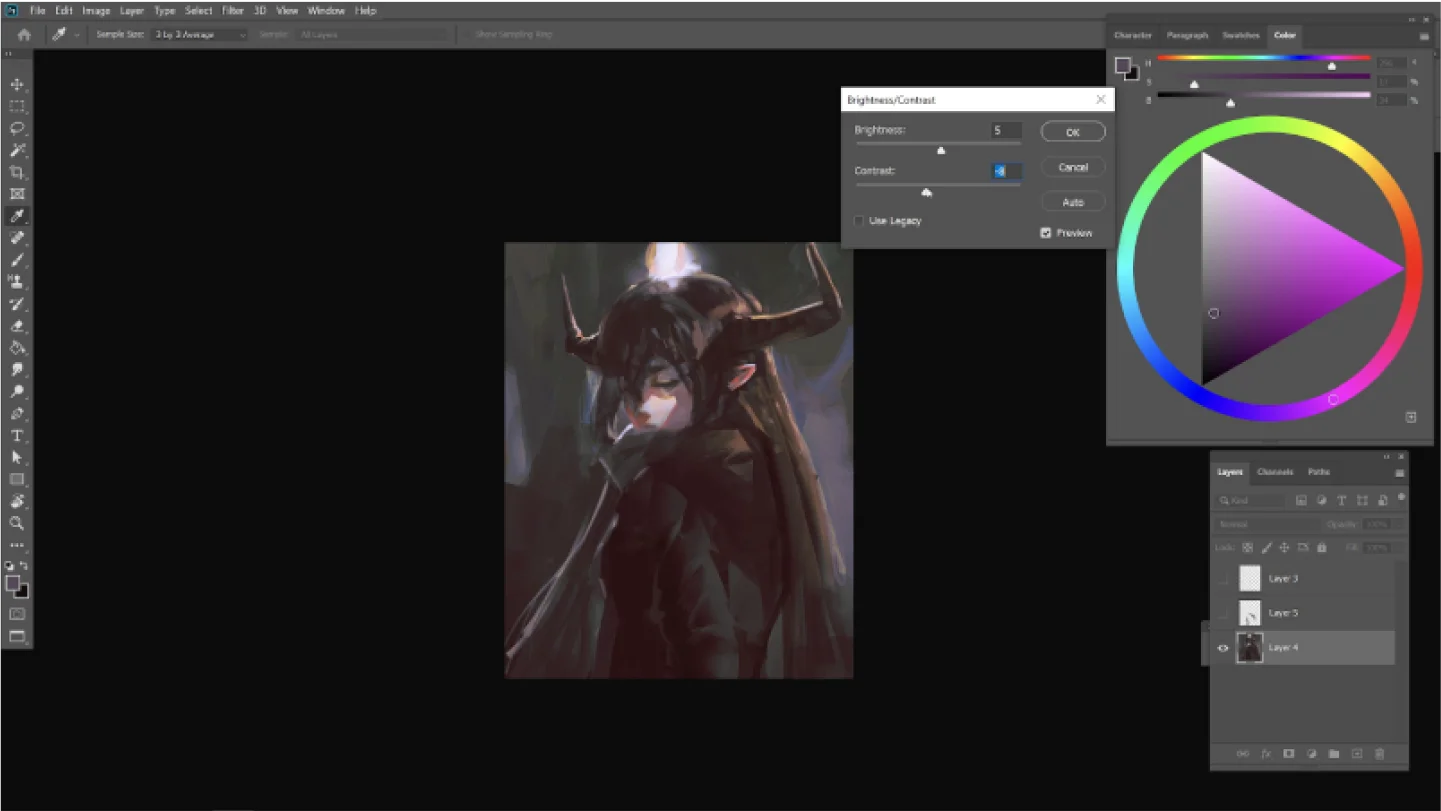Select the Crop tool
The image size is (1441, 811).
click(17, 172)
